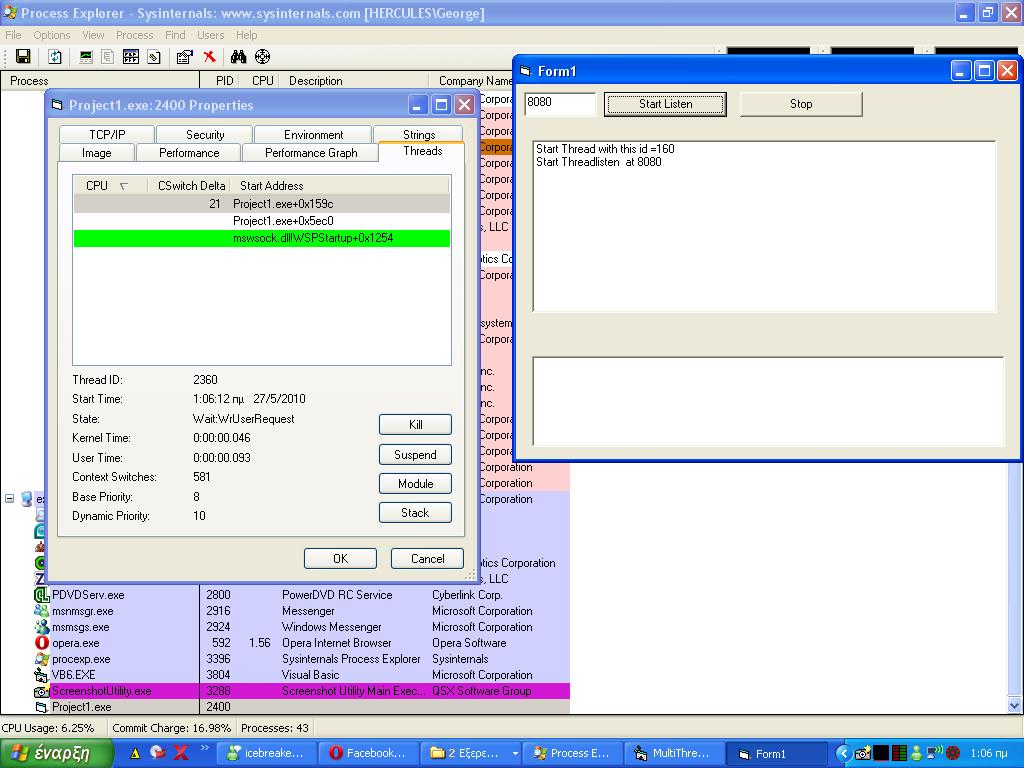Screen dimensions: 1024x768
Task: Expand hidden system tray icons arrow
Action: point(843,754)
